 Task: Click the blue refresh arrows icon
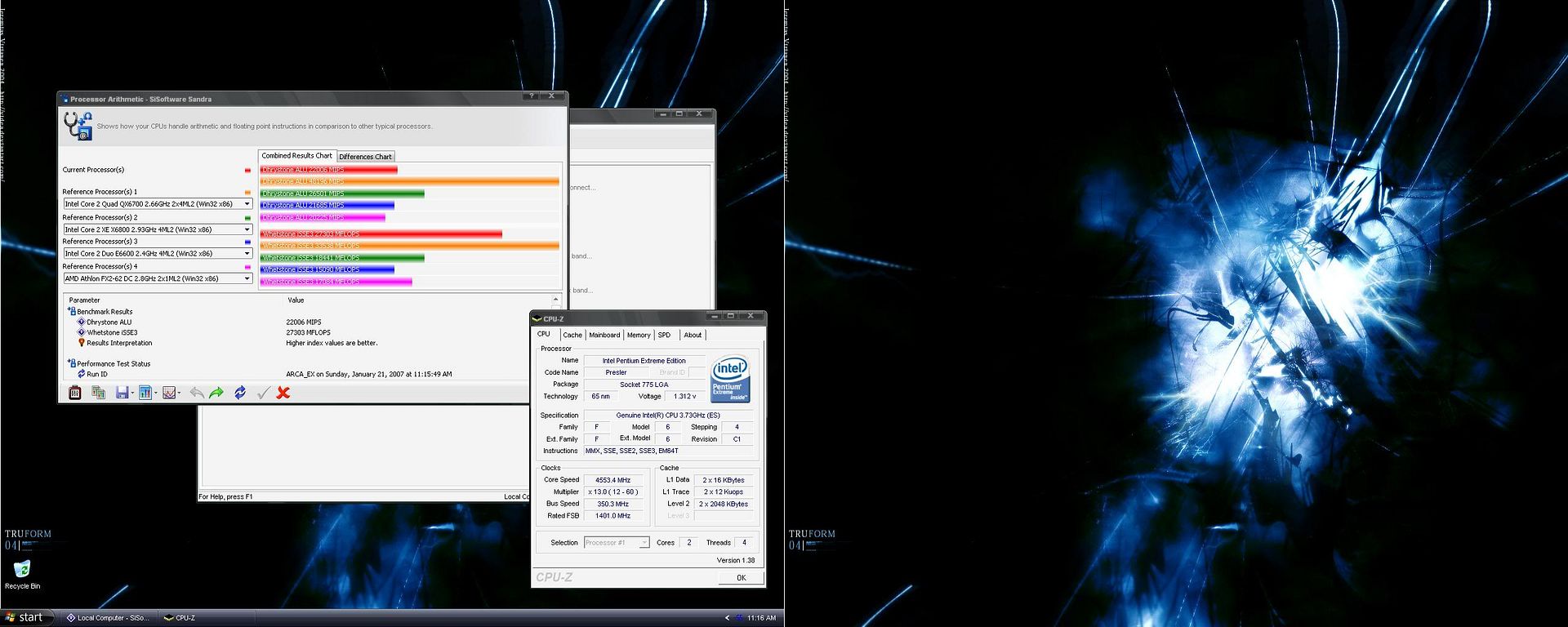240,393
